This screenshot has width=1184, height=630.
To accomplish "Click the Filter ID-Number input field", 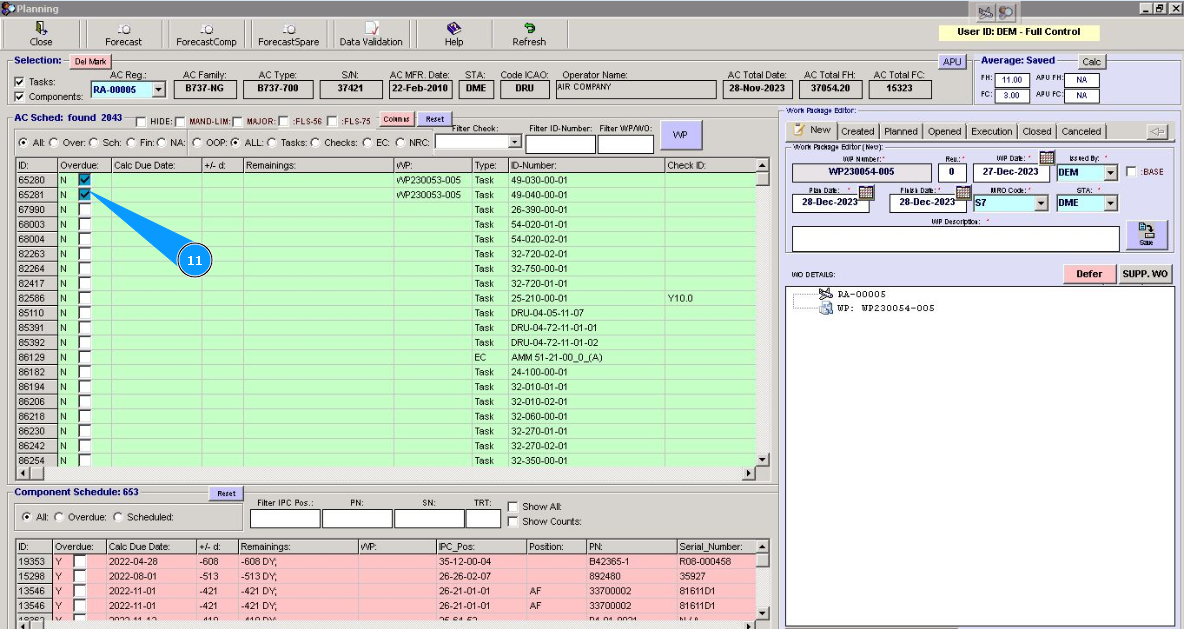I will pos(560,144).
